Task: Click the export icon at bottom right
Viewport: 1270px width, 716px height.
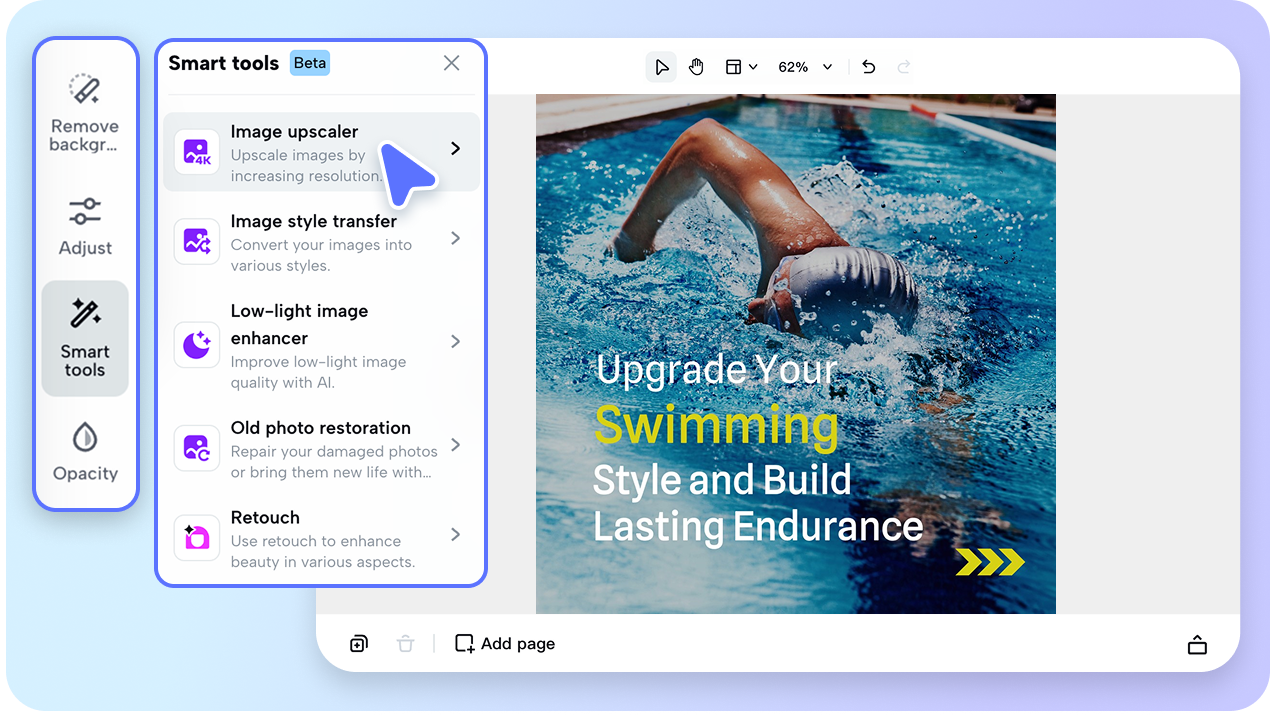Action: tap(1197, 643)
